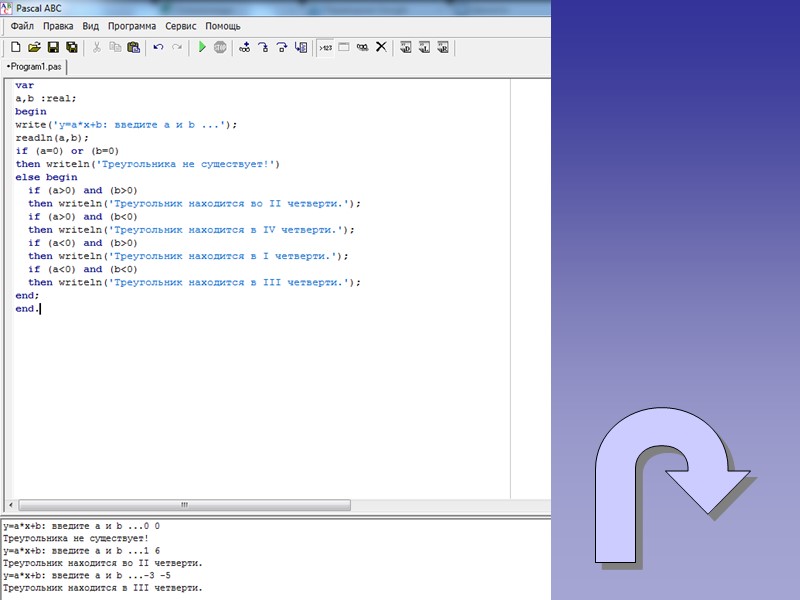Click the horizontal scrollbar under the editor
800x600 pixels.
[183, 505]
